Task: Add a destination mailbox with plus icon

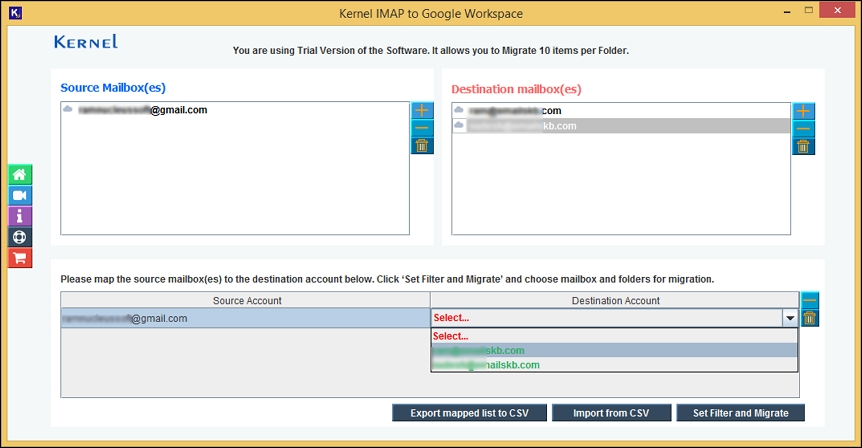Action: pyautogui.click(x=803, y=112)
